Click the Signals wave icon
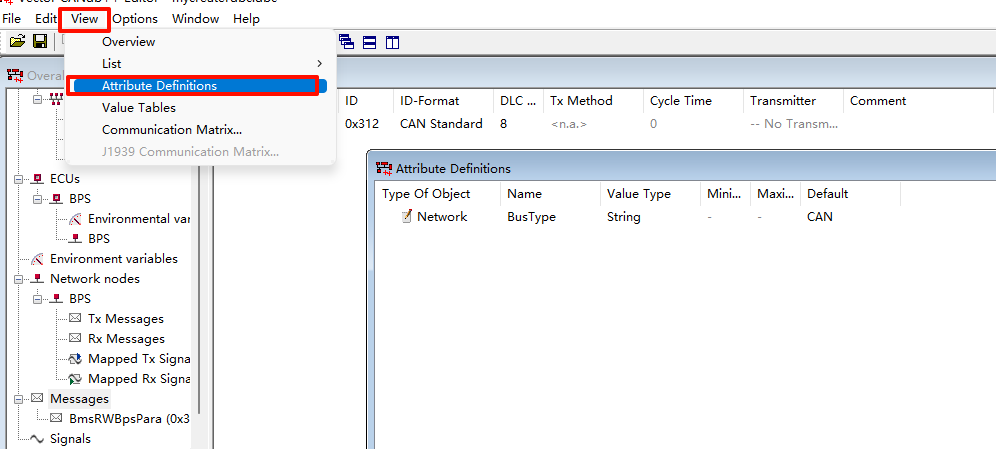The height and width of the screenshot is (449, 996). coord(37,439)
